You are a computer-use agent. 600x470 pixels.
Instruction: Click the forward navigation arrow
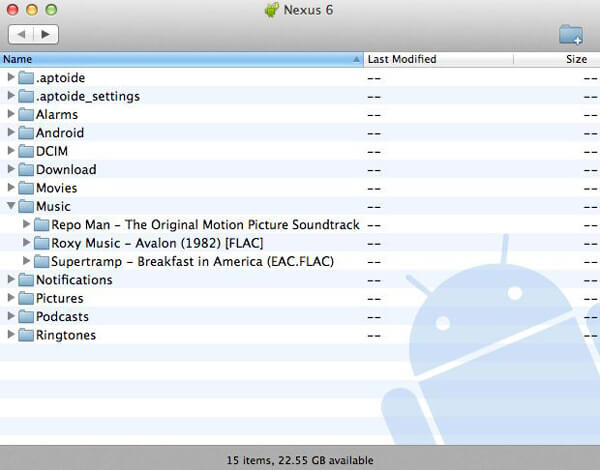pos(45,34)
